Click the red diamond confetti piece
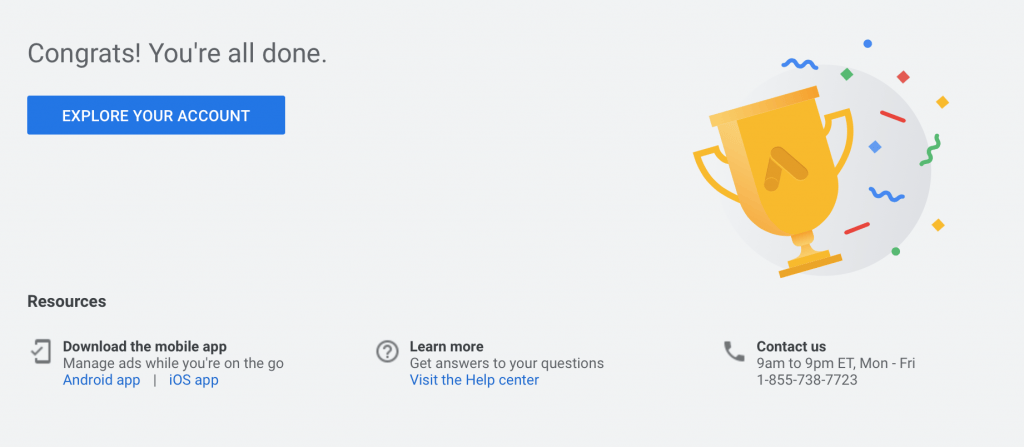The image size is (1024, 447). coord(903,77)
